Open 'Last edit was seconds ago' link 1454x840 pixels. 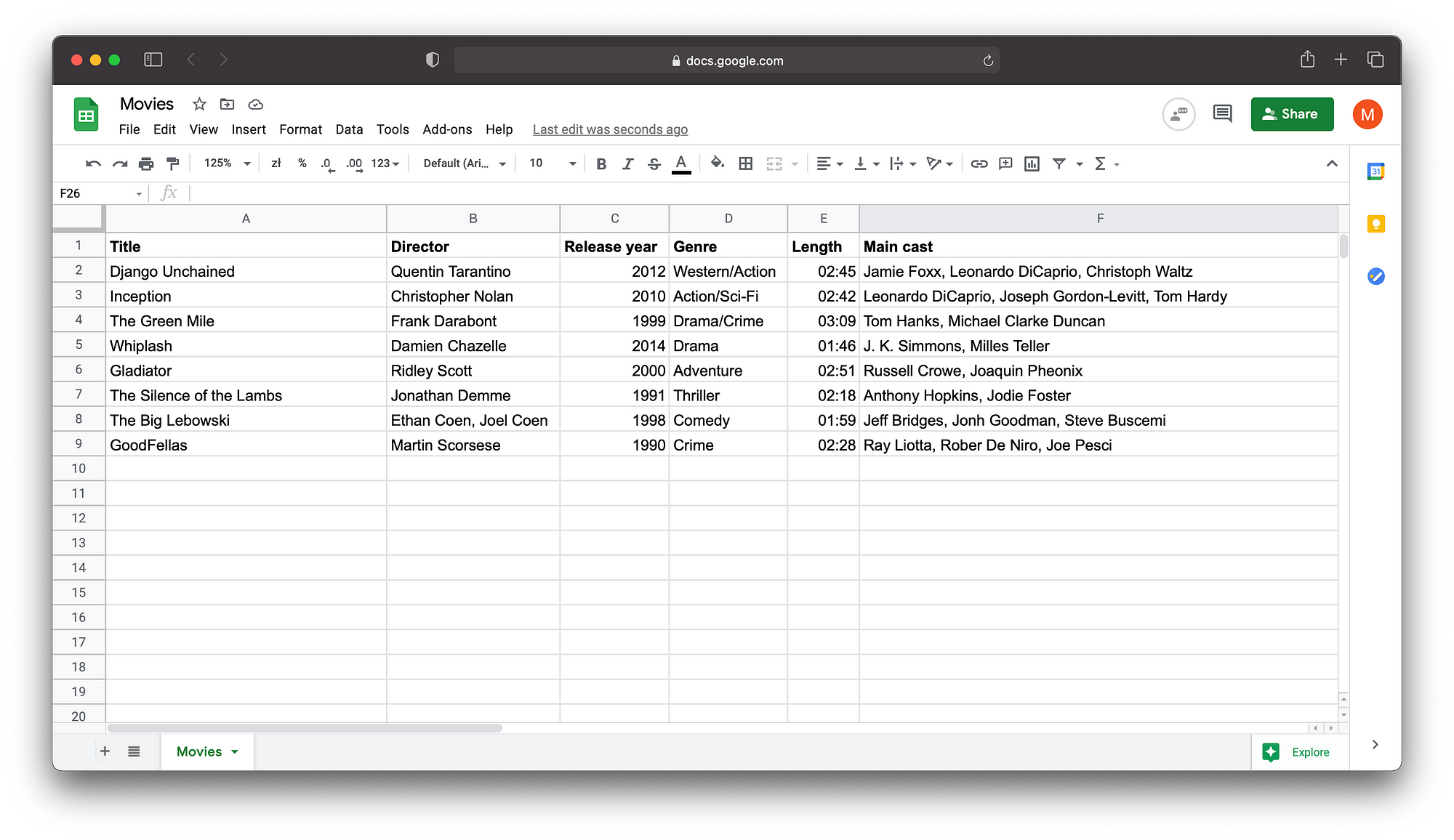[x=610, y=129]
